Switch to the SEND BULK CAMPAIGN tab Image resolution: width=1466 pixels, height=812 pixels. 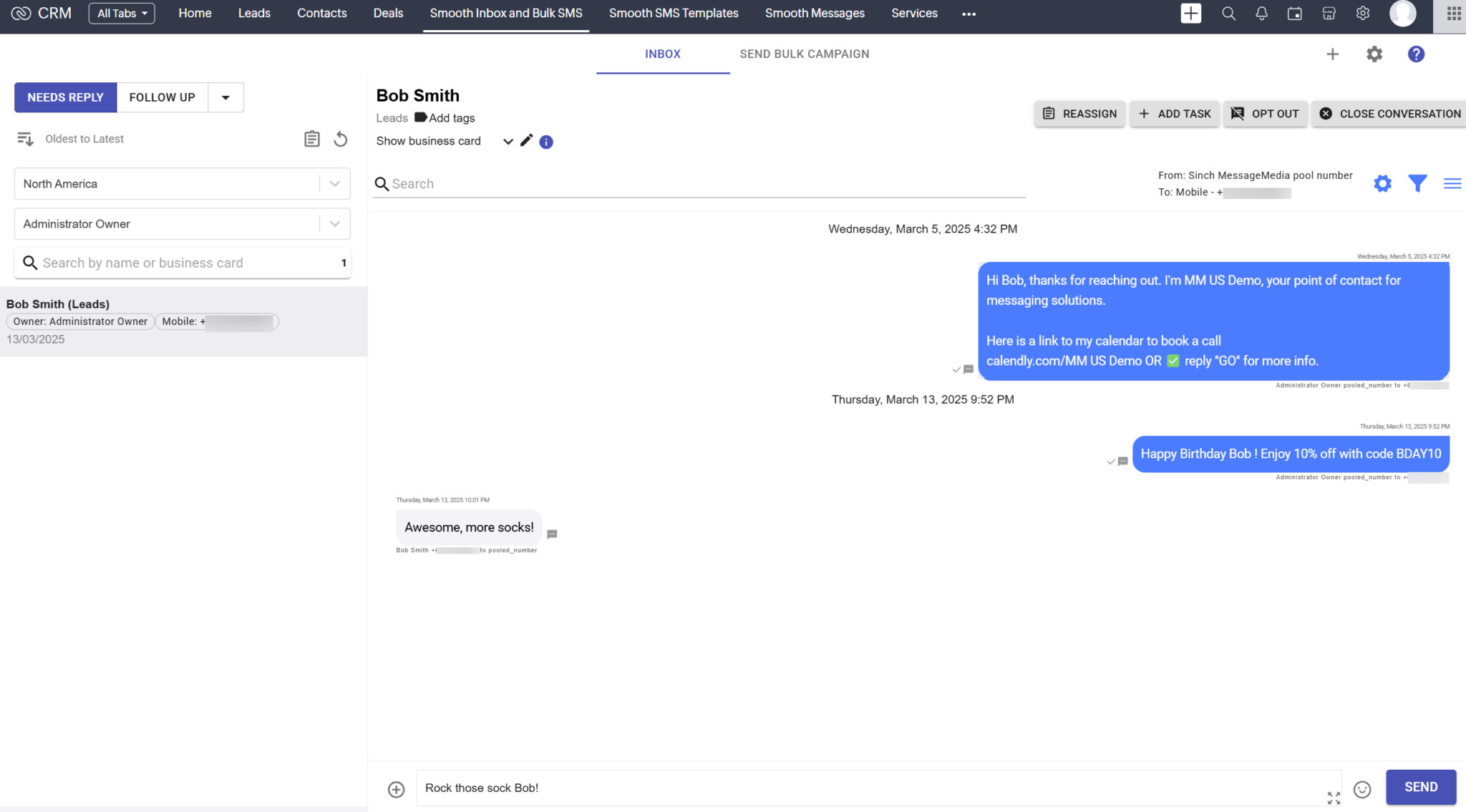(804, 54)
